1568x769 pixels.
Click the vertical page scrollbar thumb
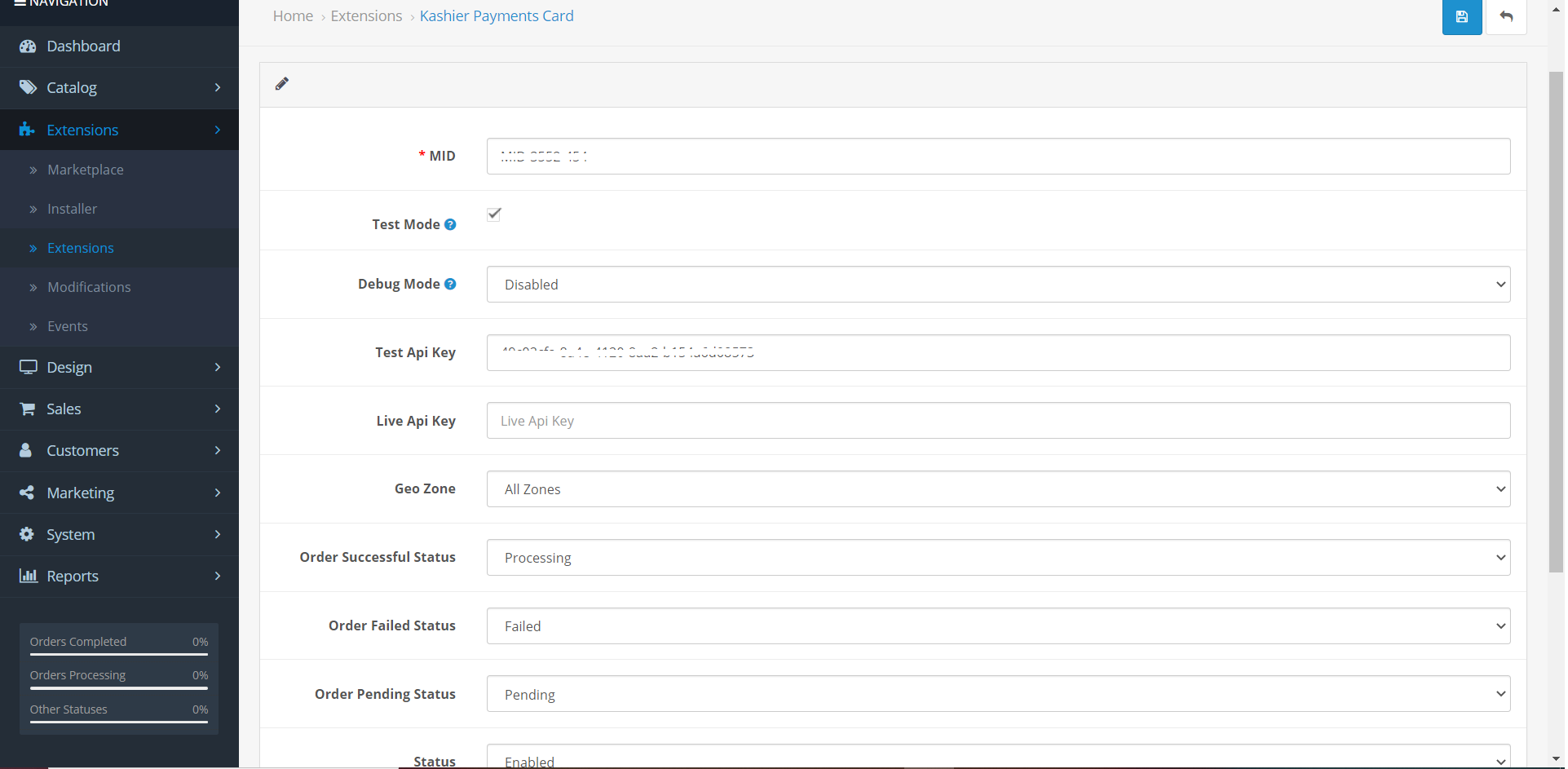(1557, 322)
